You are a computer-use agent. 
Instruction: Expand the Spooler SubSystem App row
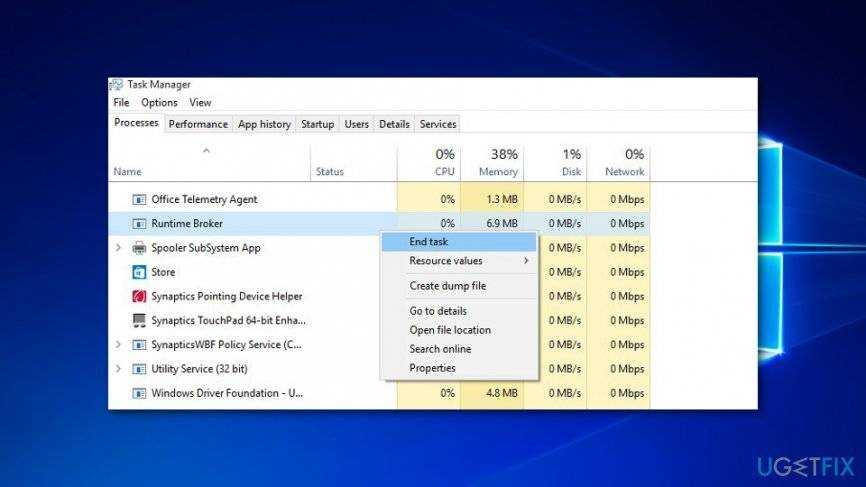click(x=118, y=248)
